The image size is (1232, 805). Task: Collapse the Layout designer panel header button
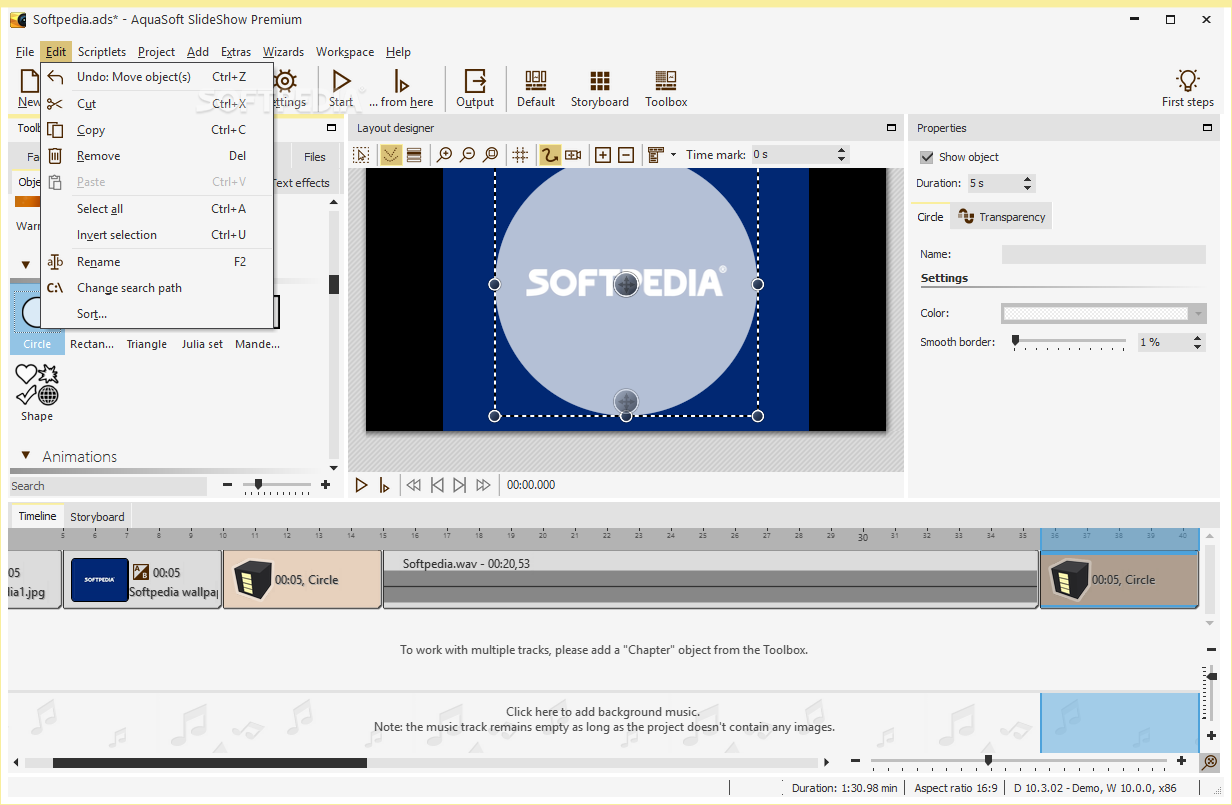pos(891,128)
